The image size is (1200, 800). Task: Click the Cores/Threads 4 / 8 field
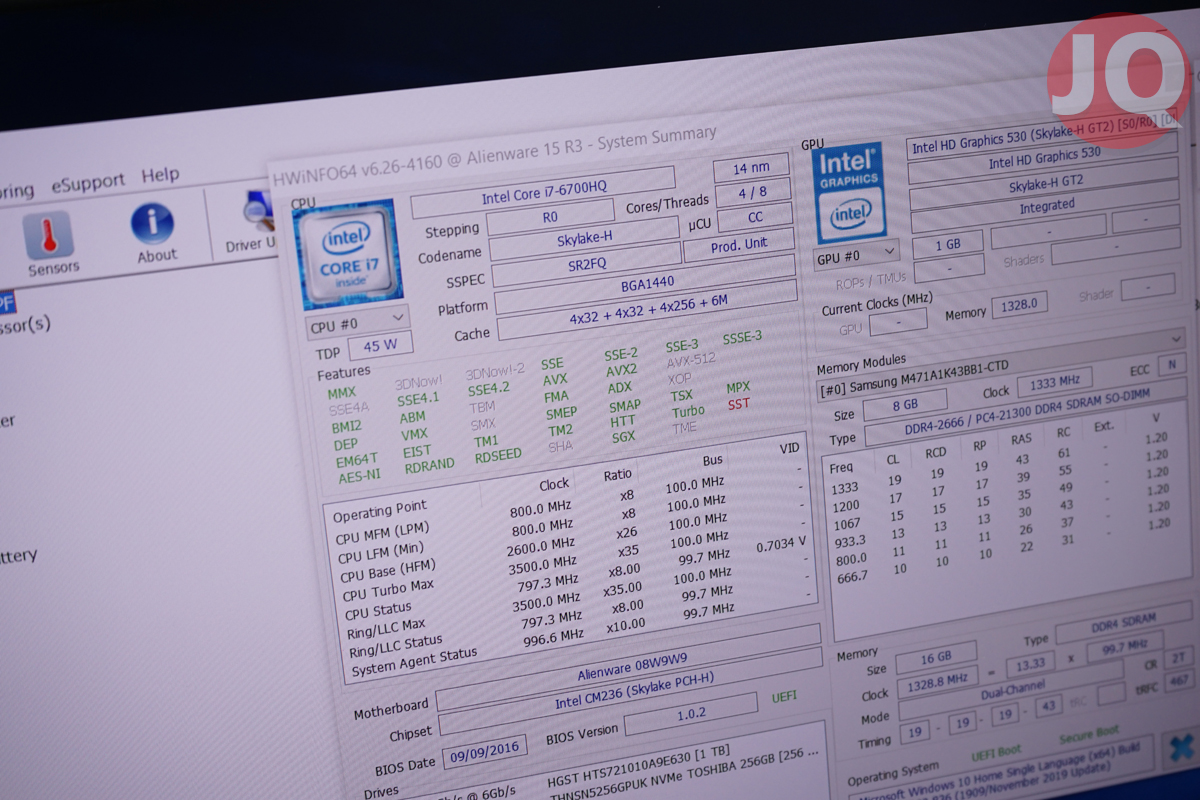point(752,192)
